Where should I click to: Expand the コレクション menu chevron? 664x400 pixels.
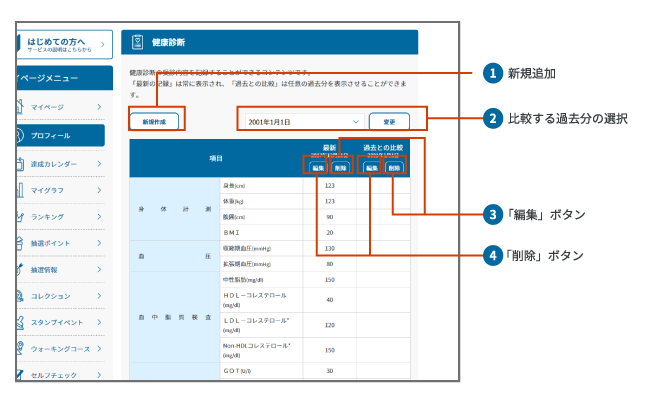98,296
